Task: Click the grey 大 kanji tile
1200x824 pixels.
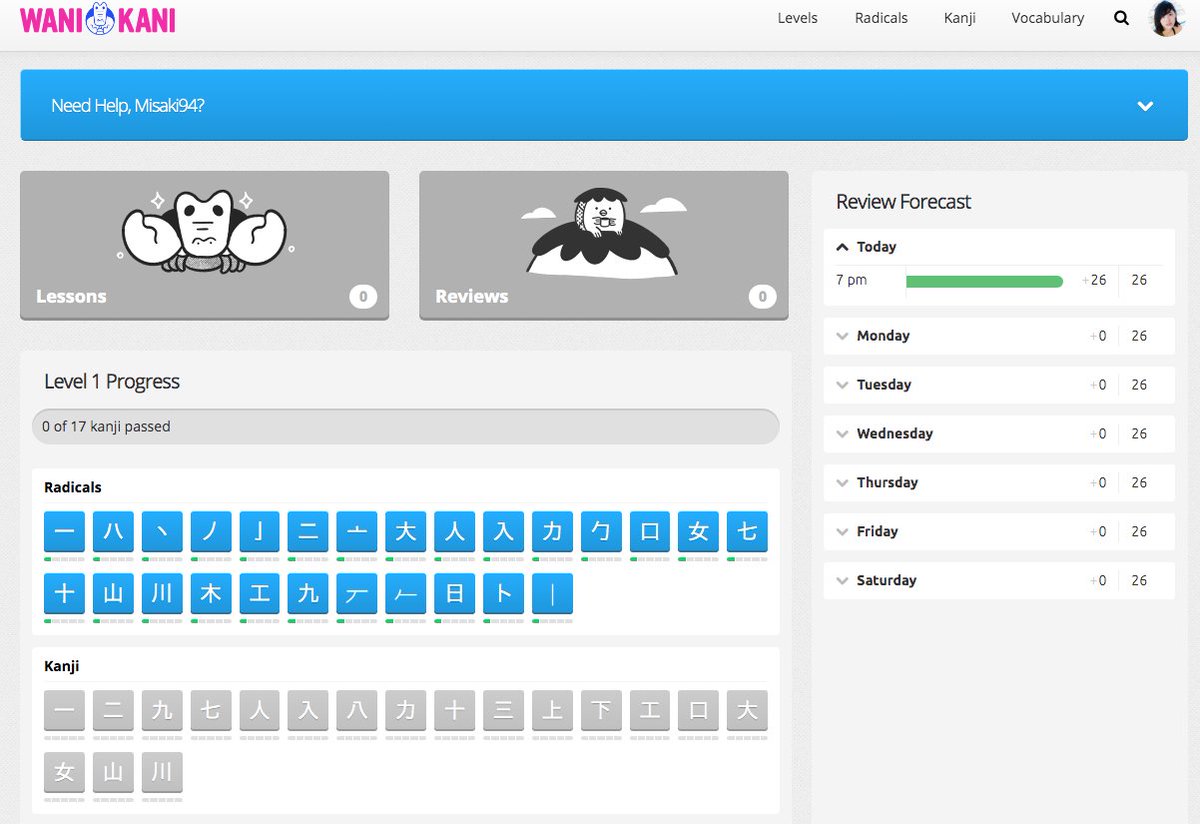Action: (x=747, y=710)
